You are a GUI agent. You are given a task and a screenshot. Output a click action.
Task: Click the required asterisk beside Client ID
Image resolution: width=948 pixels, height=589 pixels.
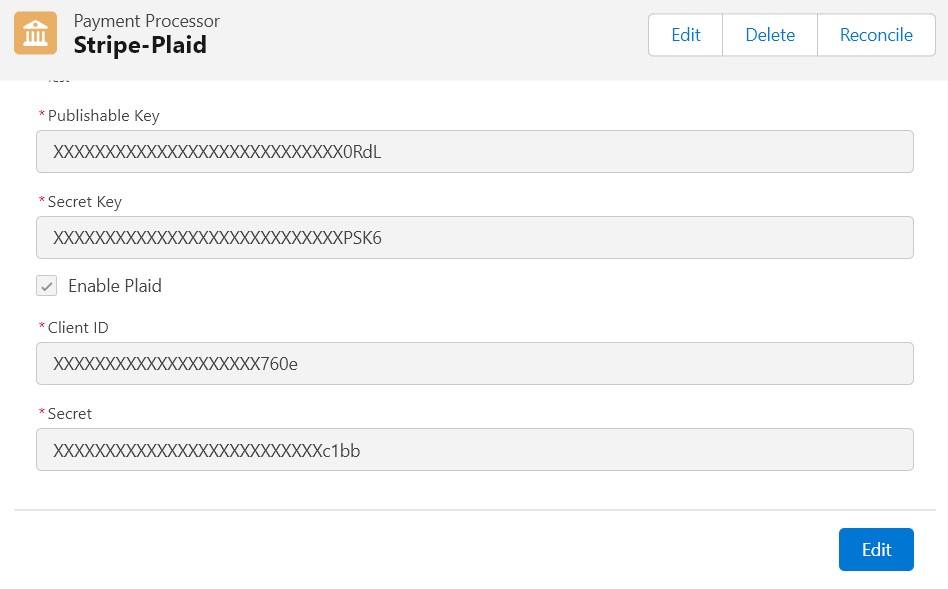(x=42, y=328)
